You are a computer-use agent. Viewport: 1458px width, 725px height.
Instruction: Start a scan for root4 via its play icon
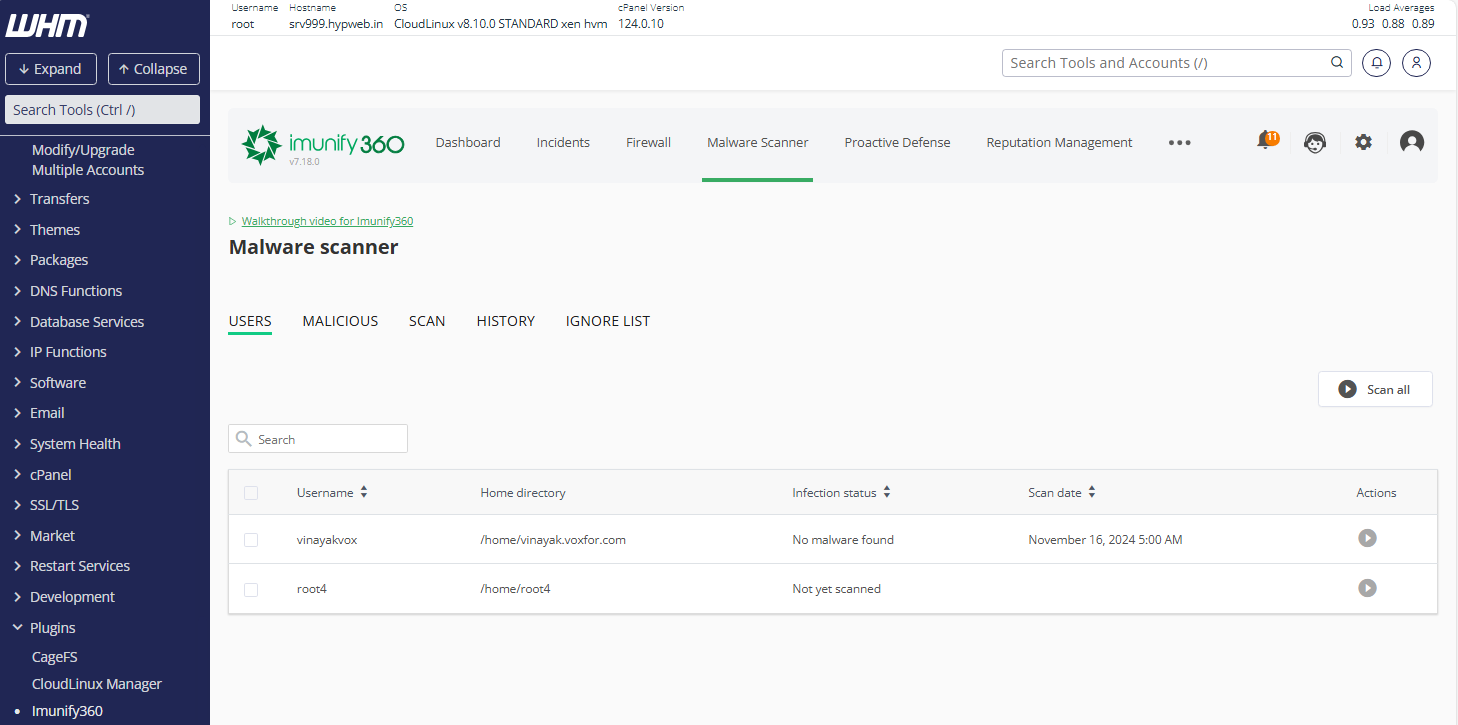tap(1368, 588)
